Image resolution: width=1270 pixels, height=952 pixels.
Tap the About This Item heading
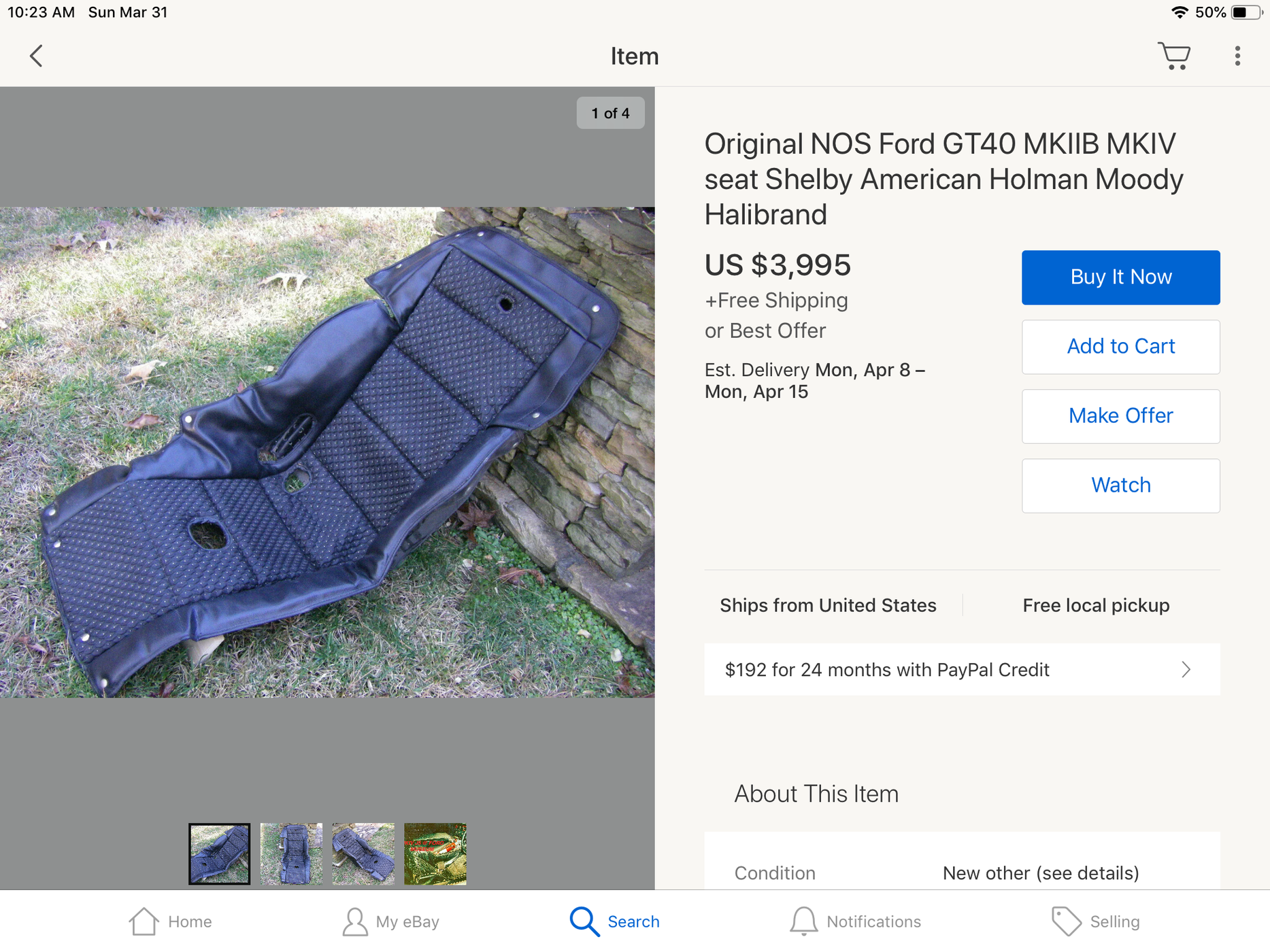point(816,794)
